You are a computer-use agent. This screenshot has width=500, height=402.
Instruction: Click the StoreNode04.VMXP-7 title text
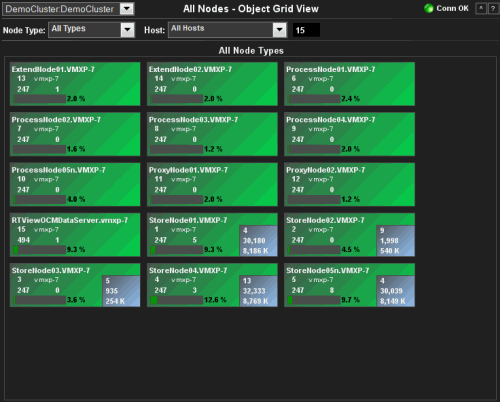pyautogui.click(x=188, y=271)
